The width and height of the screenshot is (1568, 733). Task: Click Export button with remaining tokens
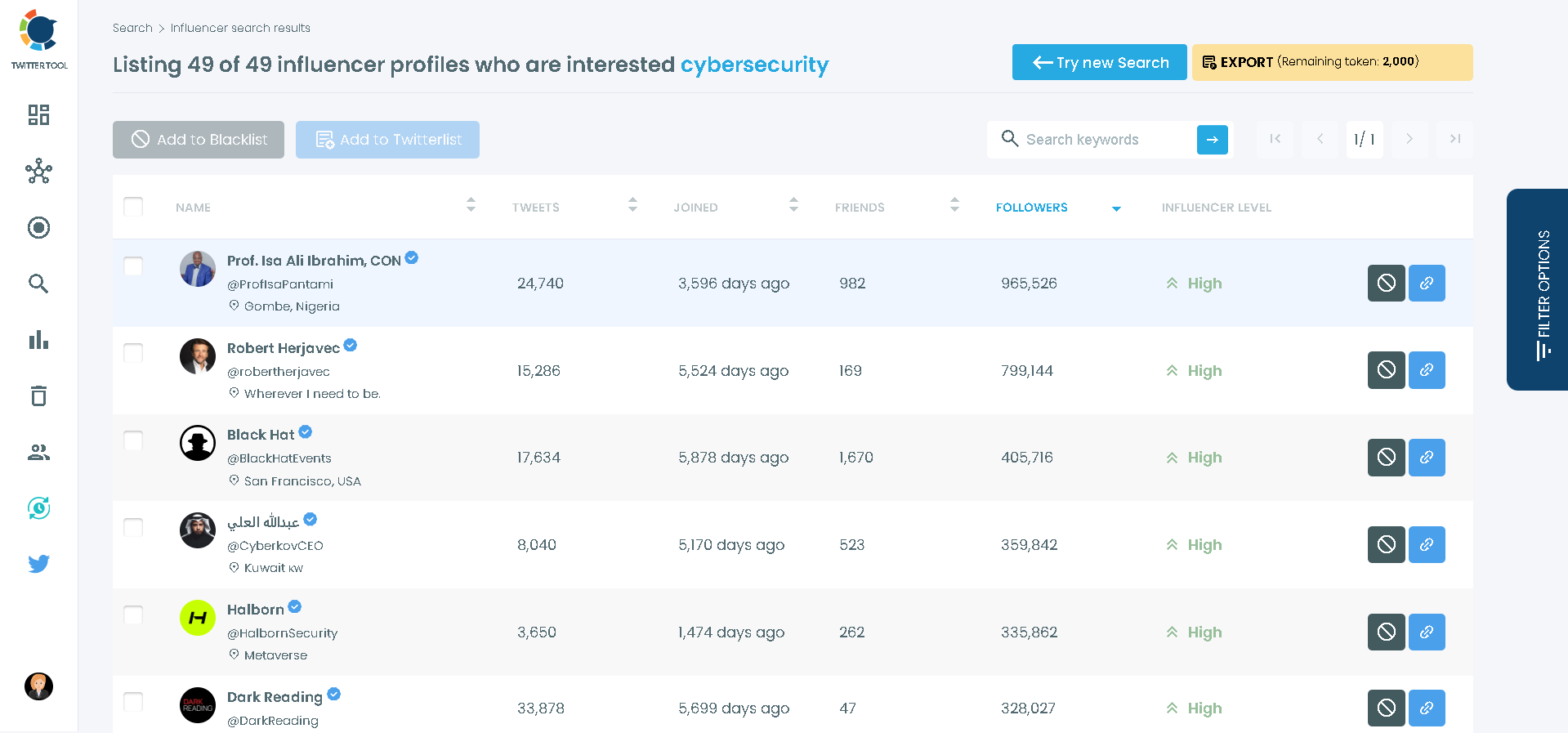pyautogui.click(x=1332, y=62)
